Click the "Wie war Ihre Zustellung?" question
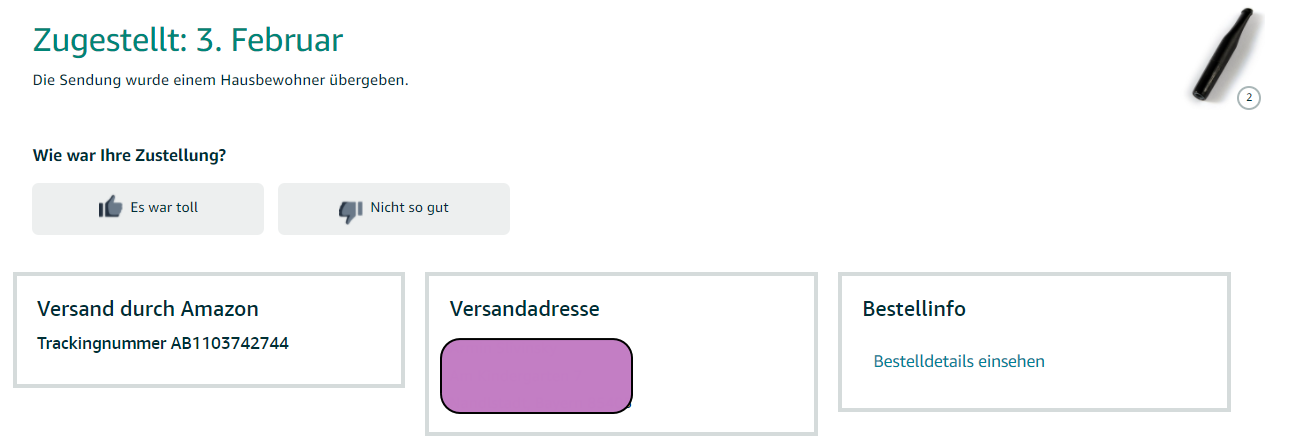1302x443 pixels. tap(129, 155)
